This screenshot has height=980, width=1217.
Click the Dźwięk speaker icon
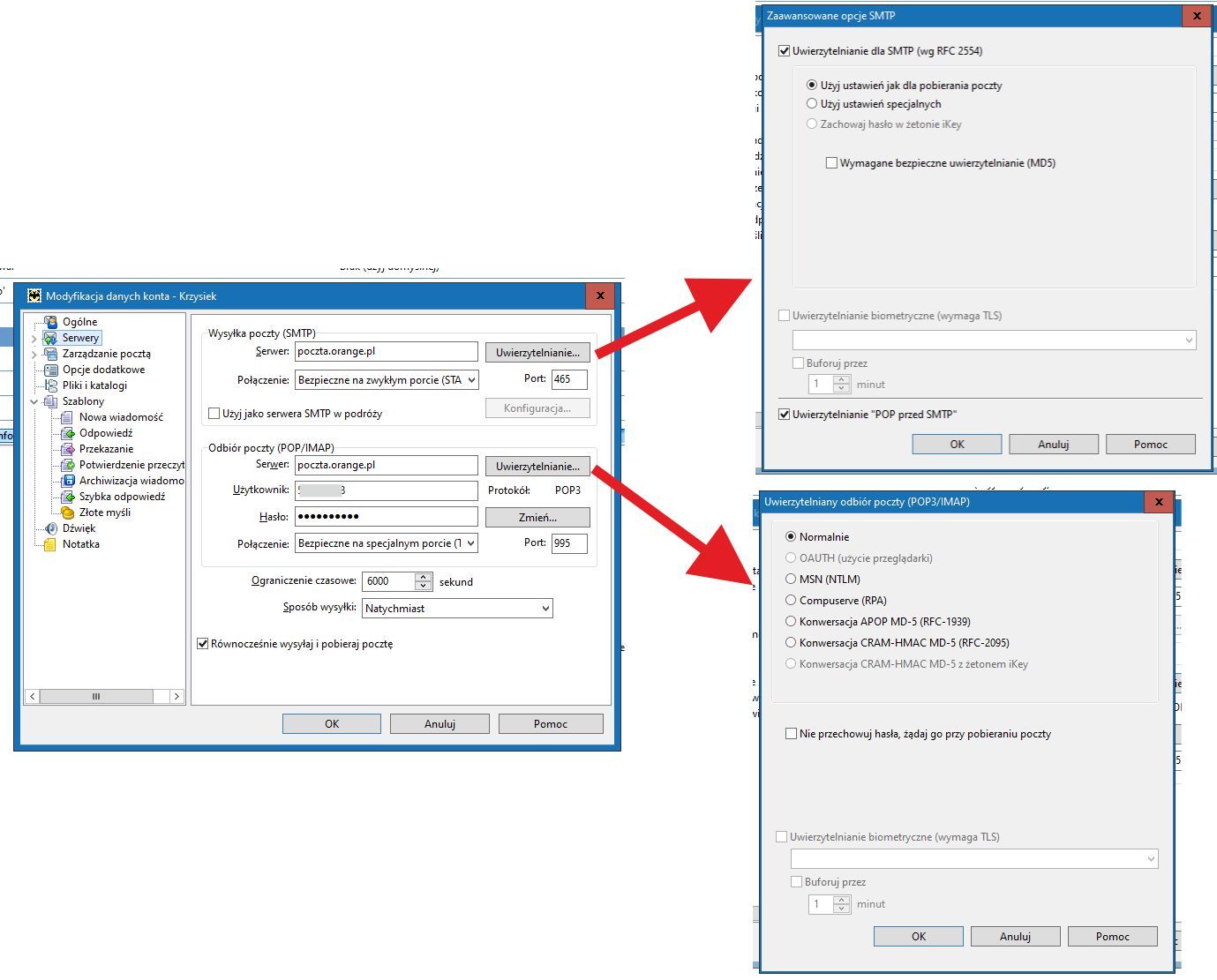[x=51, y=528]
